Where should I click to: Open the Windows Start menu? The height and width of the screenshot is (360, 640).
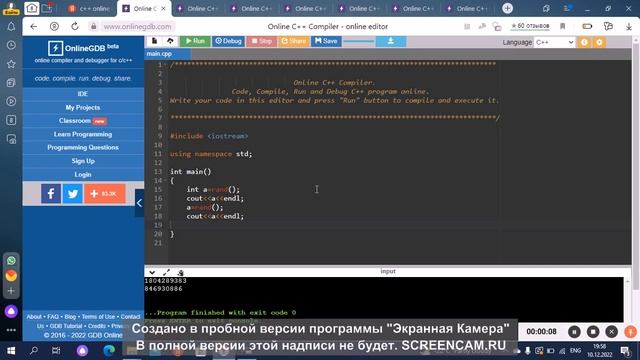pos(11,351)
